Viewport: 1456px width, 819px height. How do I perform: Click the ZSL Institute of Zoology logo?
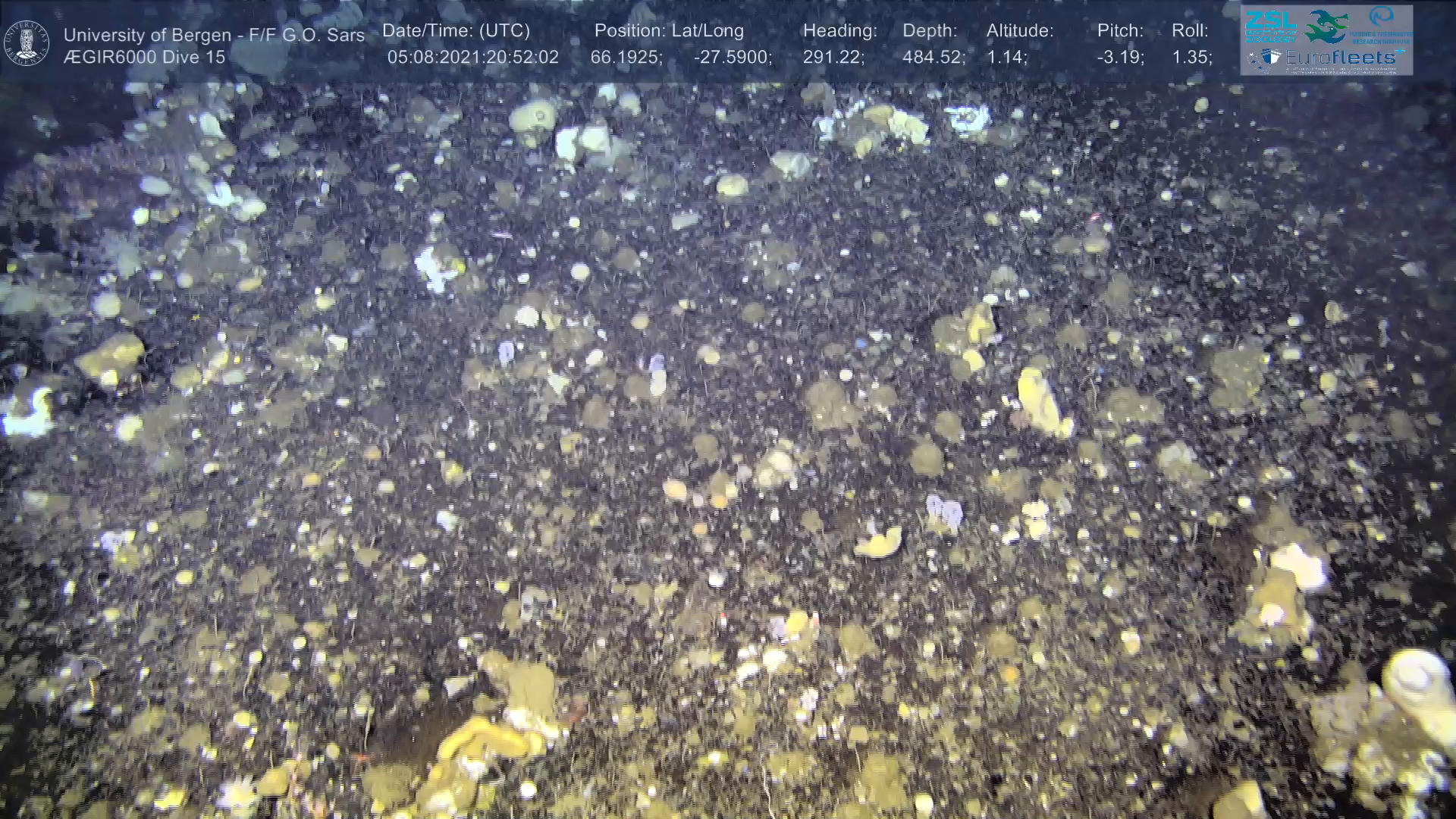click(x=1271, y=27)
